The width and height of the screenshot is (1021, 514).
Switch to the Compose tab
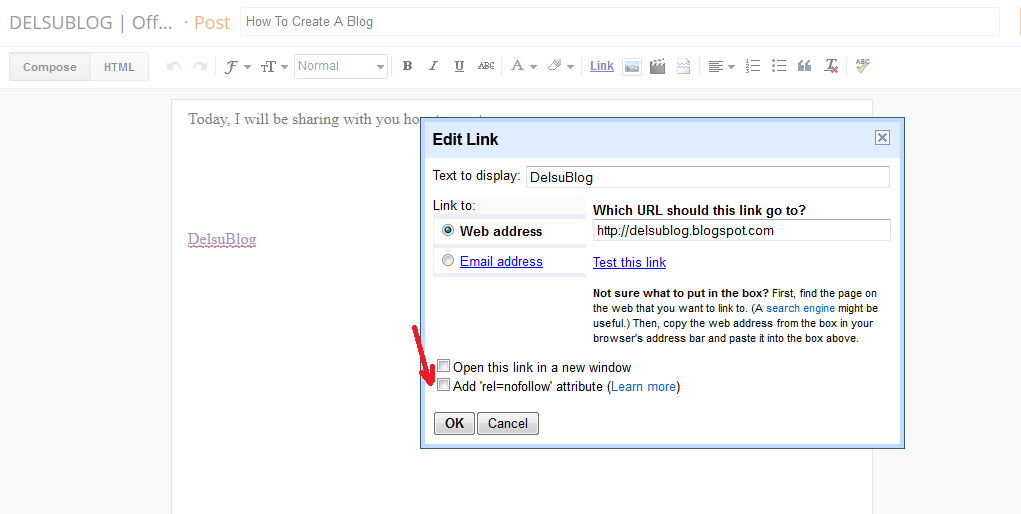(x=50, y=67)
